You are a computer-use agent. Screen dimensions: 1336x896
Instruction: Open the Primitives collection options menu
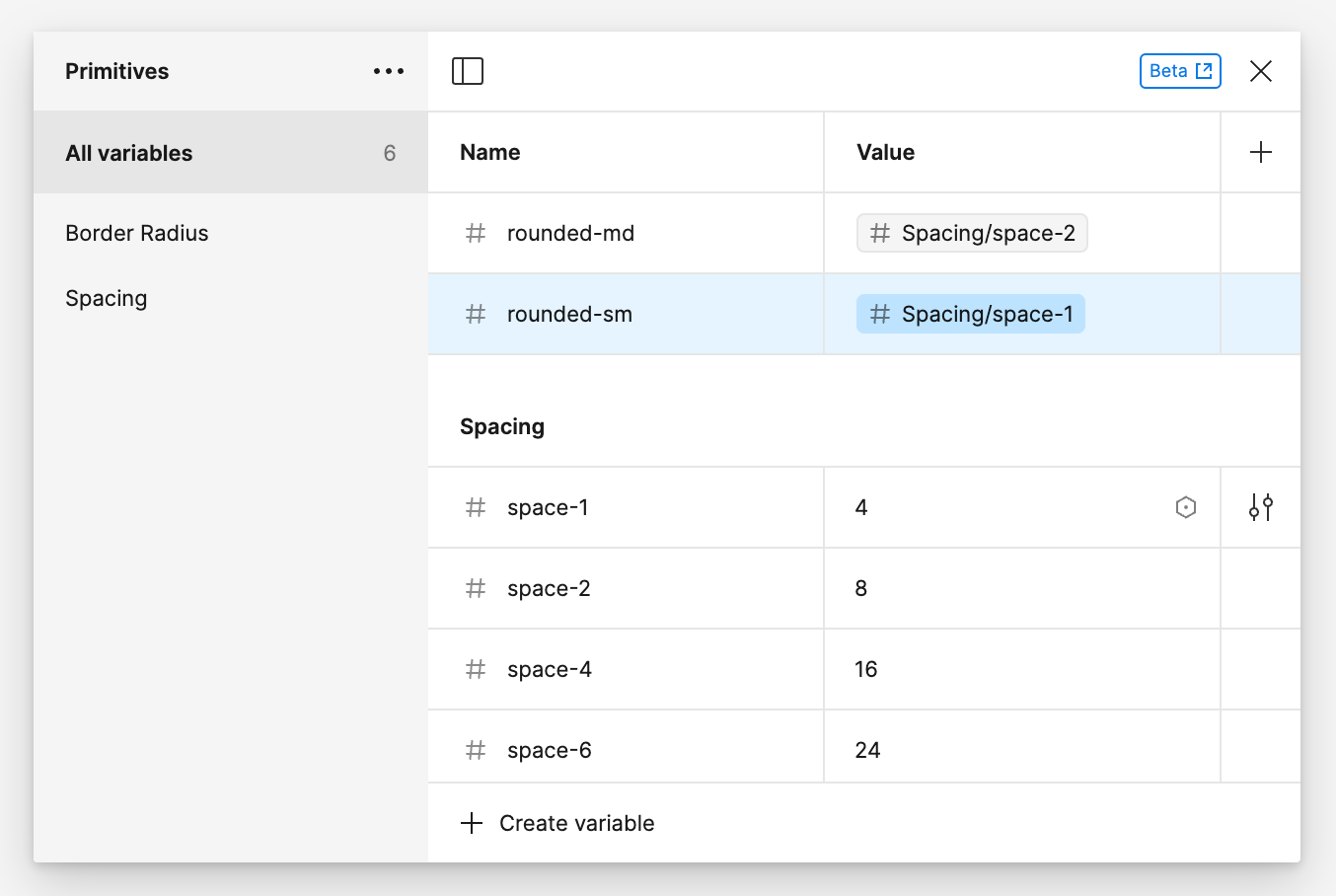point(388,70)
